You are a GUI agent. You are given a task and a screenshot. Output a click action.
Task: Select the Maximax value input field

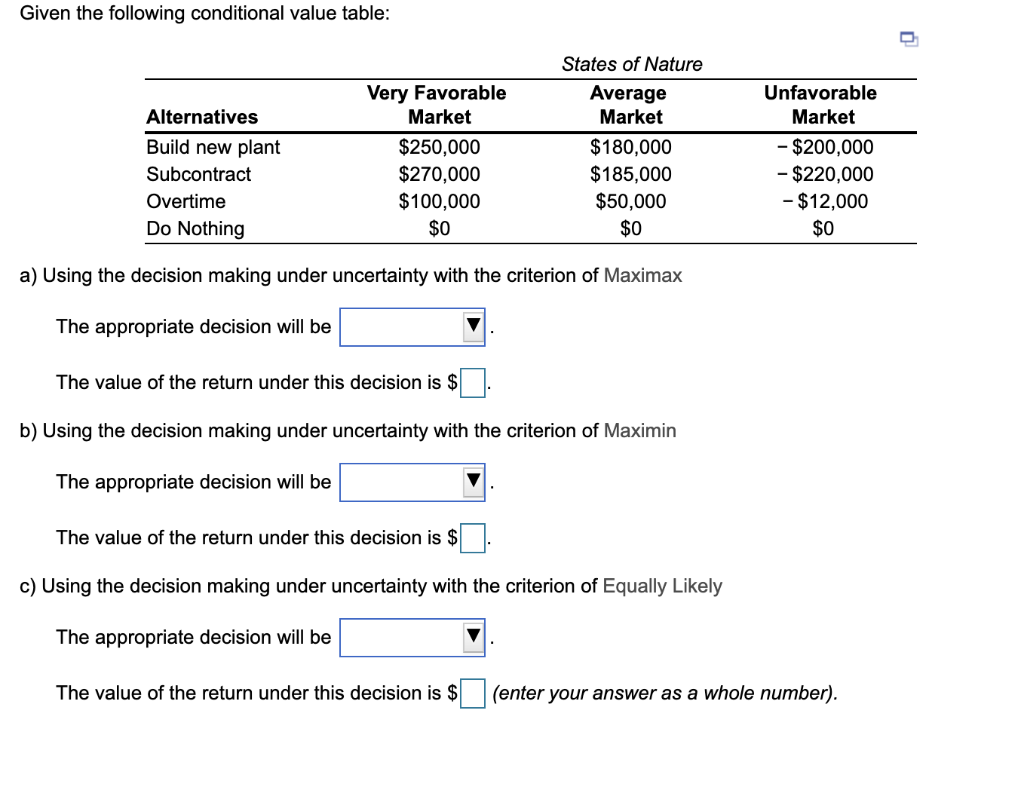coord(472,381)
